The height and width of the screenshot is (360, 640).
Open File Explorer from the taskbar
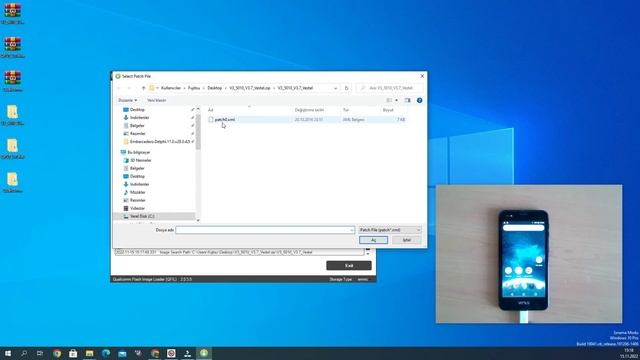pos(89,353)
